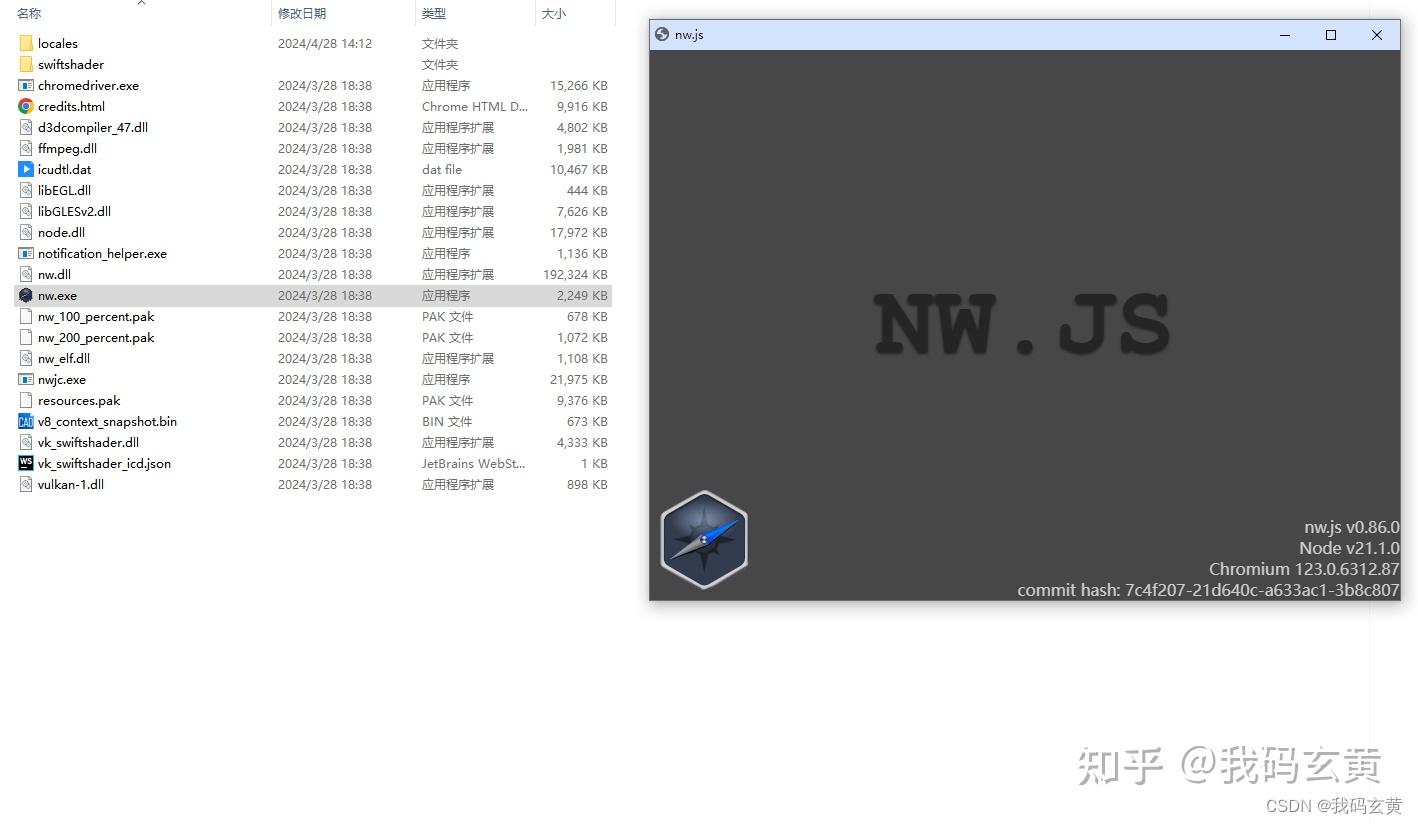
Task: Click the NW.js compass hexagon logo
Action: (703, 540)
